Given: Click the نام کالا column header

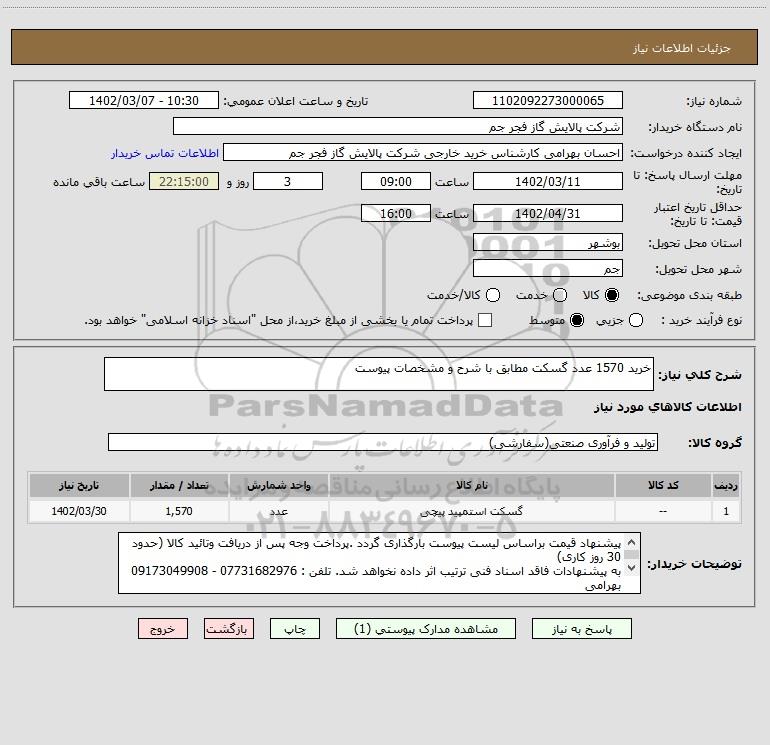Looking at the screenshot, I should (471, 485).
